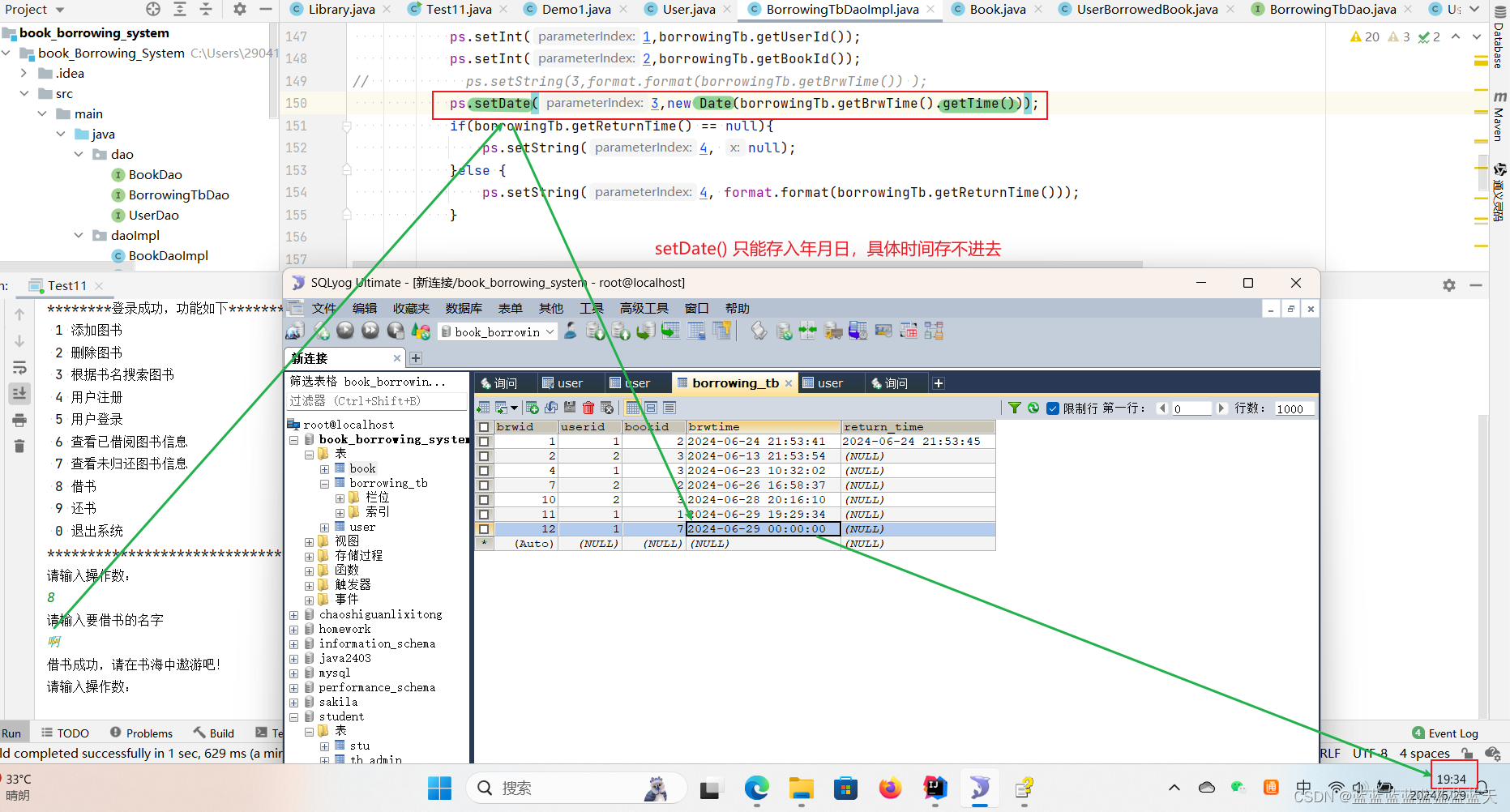Expand the chaoshiguanlixitong database

(294, 615)
